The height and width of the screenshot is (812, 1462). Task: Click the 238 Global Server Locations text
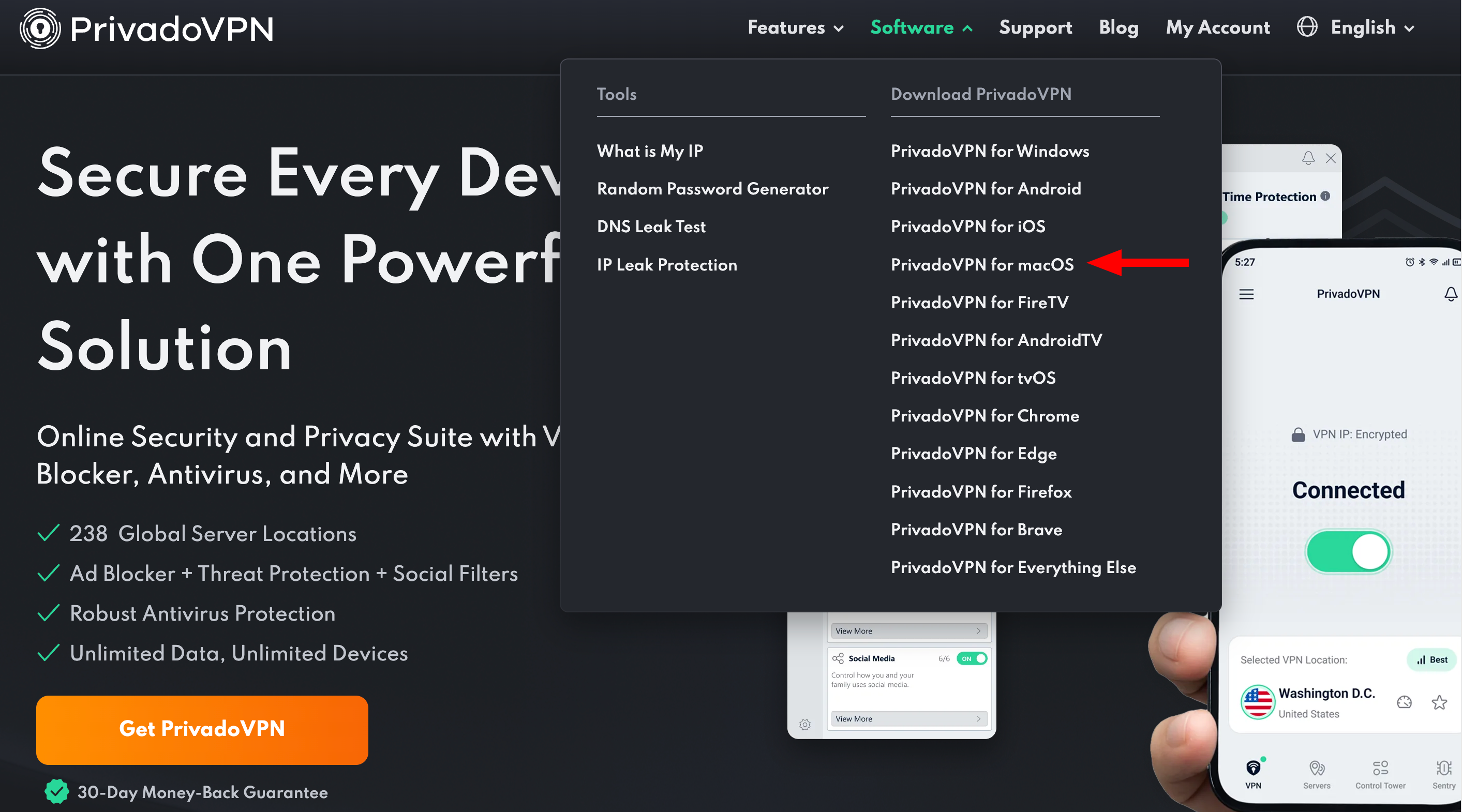coord(213,533)
